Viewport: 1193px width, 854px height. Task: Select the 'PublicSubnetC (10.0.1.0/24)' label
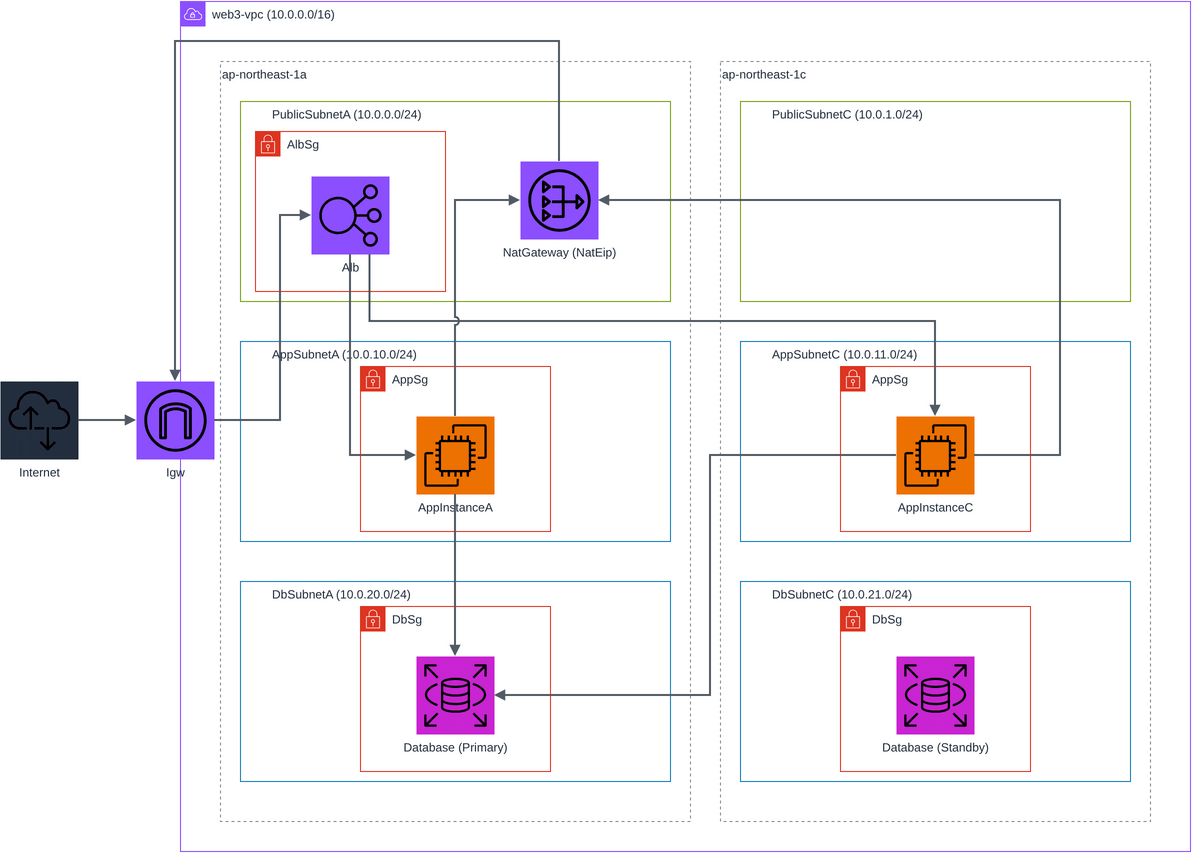pyautogui.click(x=847, y=115)
